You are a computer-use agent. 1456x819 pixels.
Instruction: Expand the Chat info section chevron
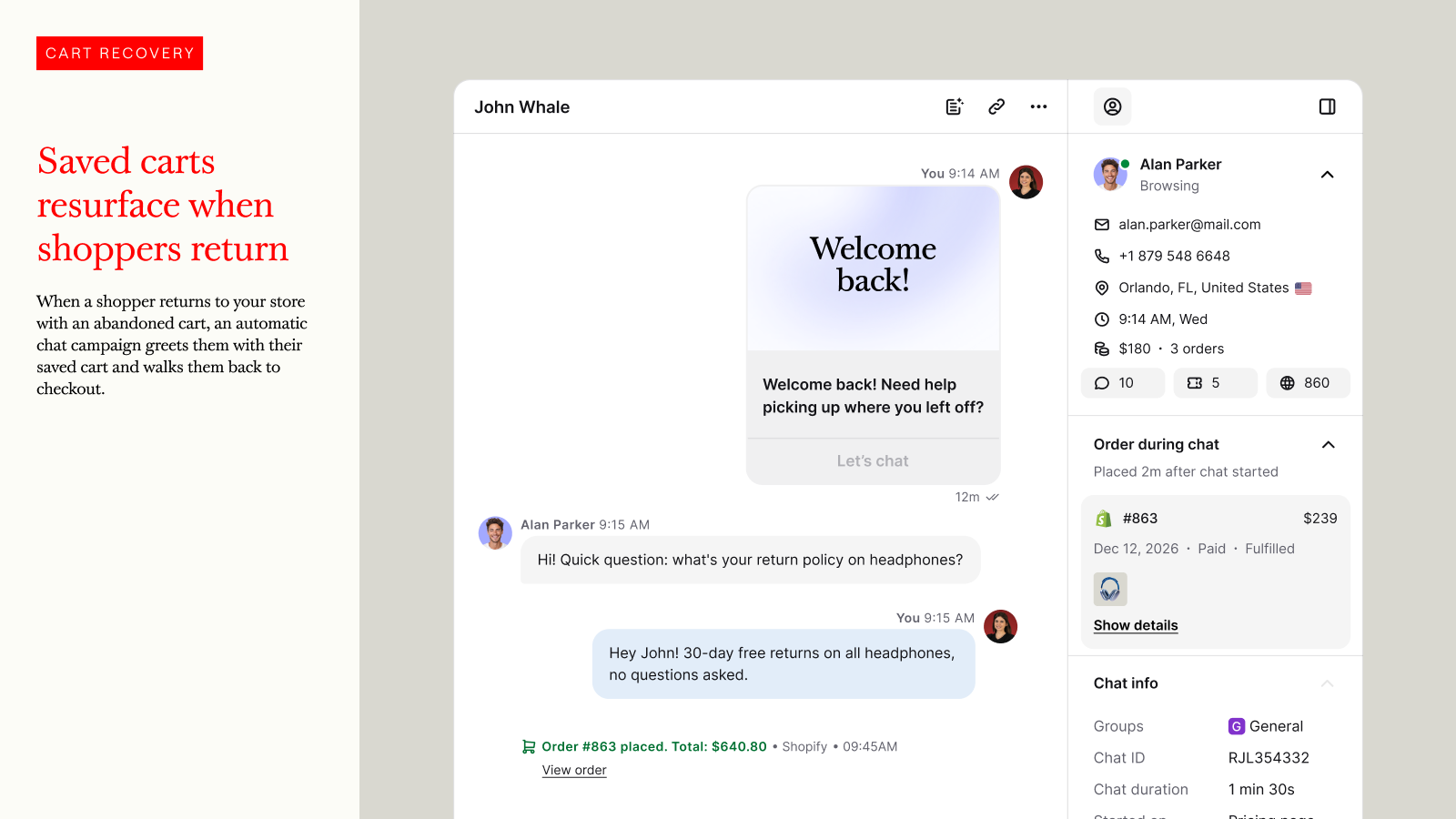tap(1327, 683)
